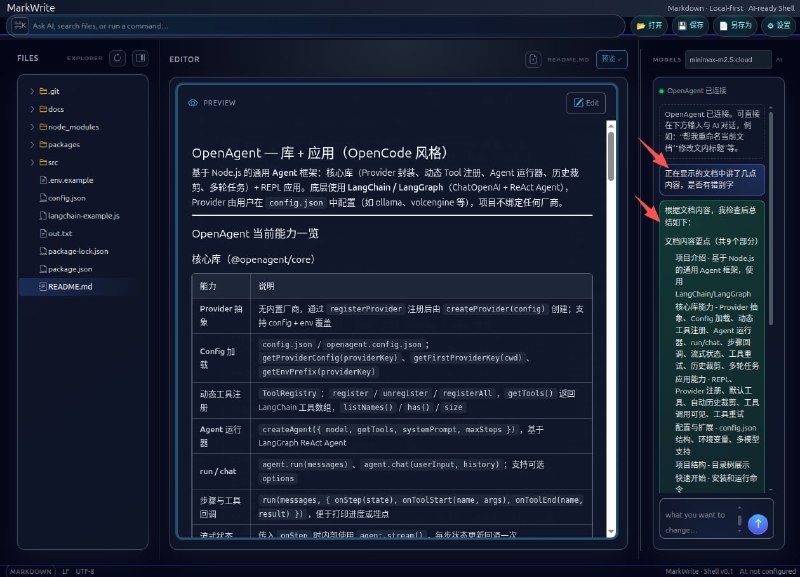Viewport: 800px width, 577px height.
Task: Select the node_modules folder icon
Action: pos(43,127)
